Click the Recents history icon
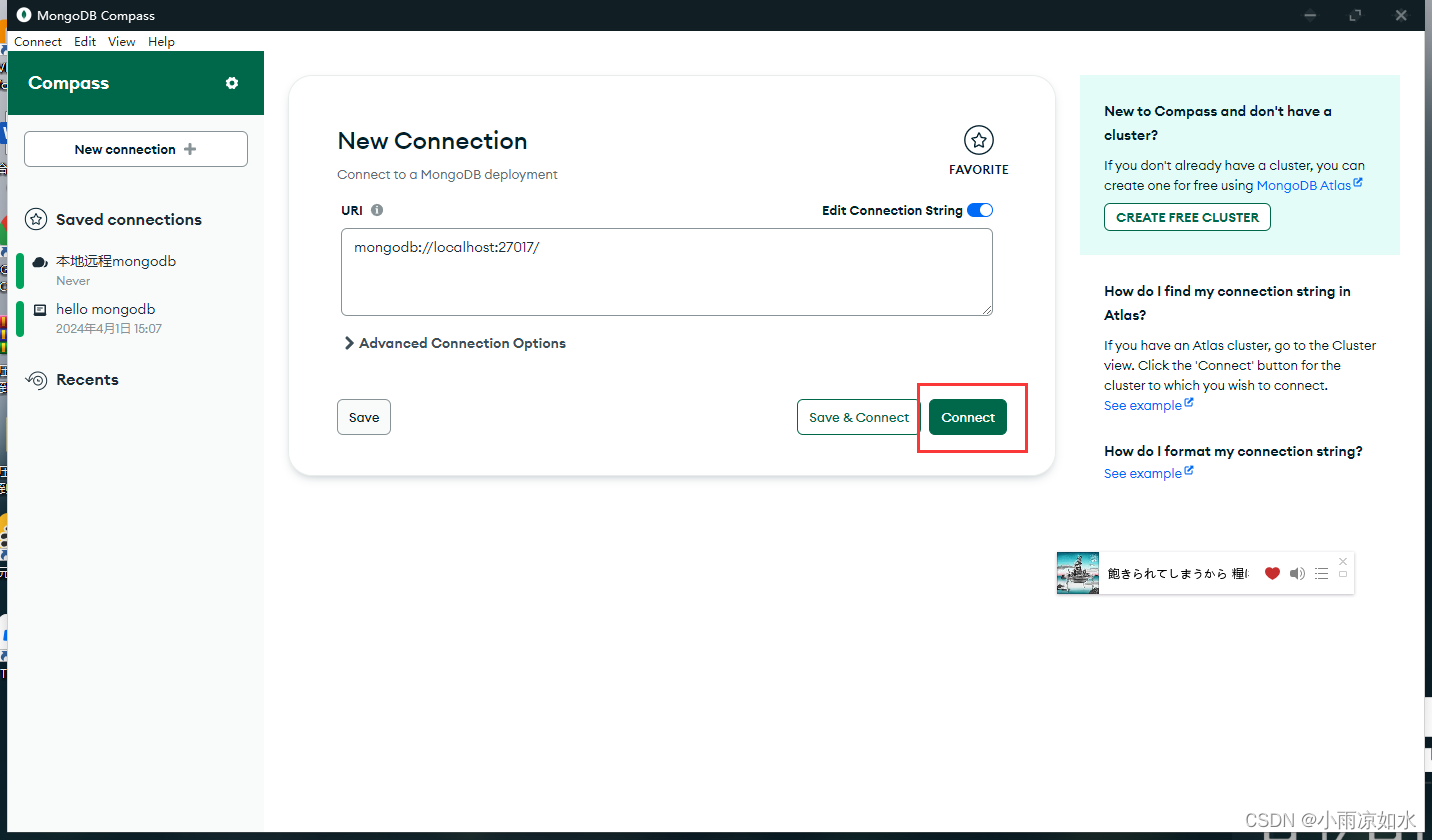 [36, 380]
